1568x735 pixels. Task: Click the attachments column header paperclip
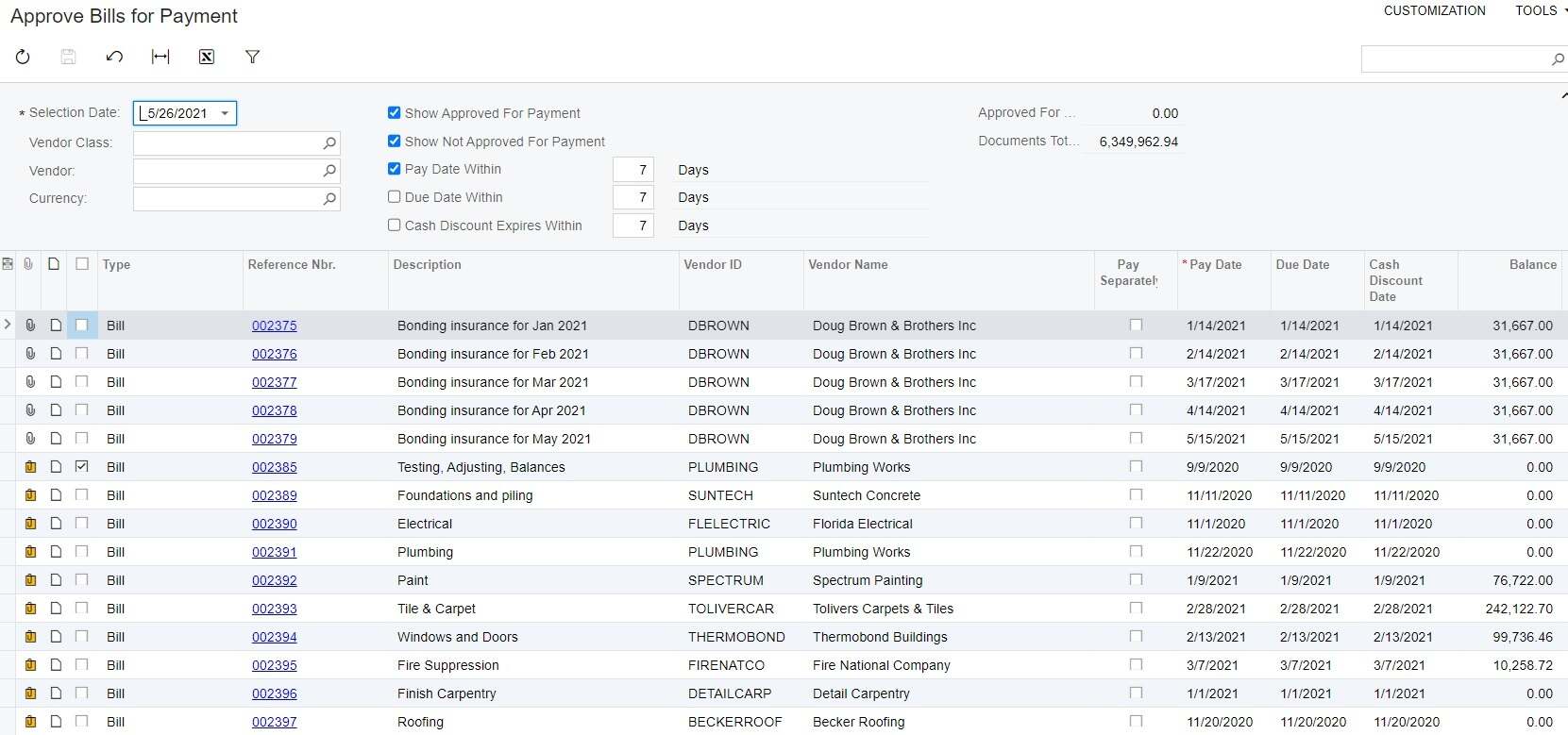tap(28, 264)
